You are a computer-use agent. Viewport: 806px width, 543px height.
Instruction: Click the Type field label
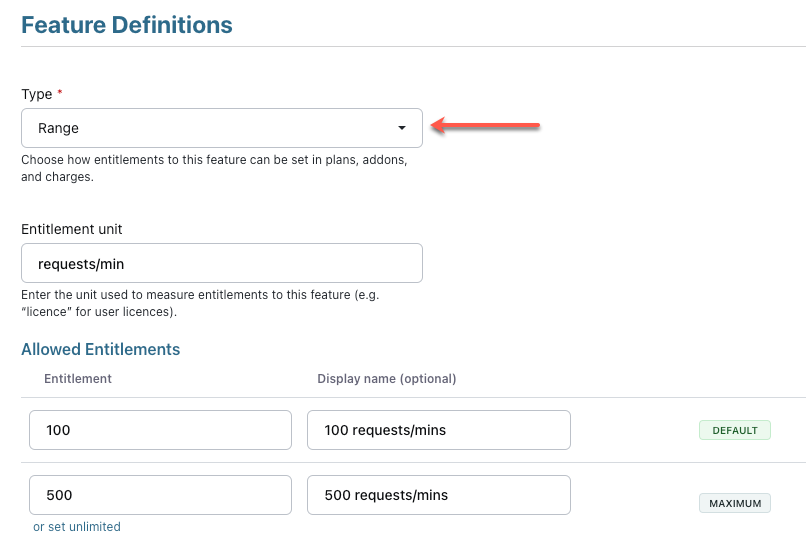(x=37, y=94)
